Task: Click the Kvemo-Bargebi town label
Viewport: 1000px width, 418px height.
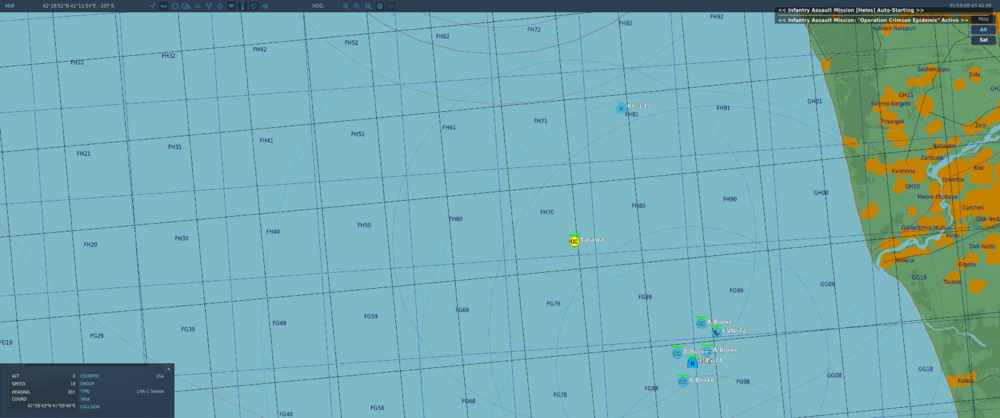Action: click(x=890, y=103)
